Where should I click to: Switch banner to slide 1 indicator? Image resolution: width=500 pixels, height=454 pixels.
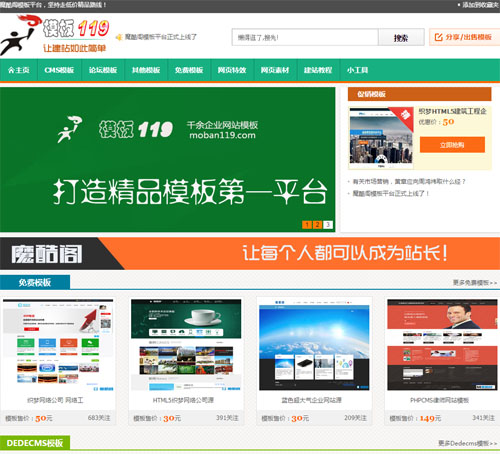click(307, 224)
